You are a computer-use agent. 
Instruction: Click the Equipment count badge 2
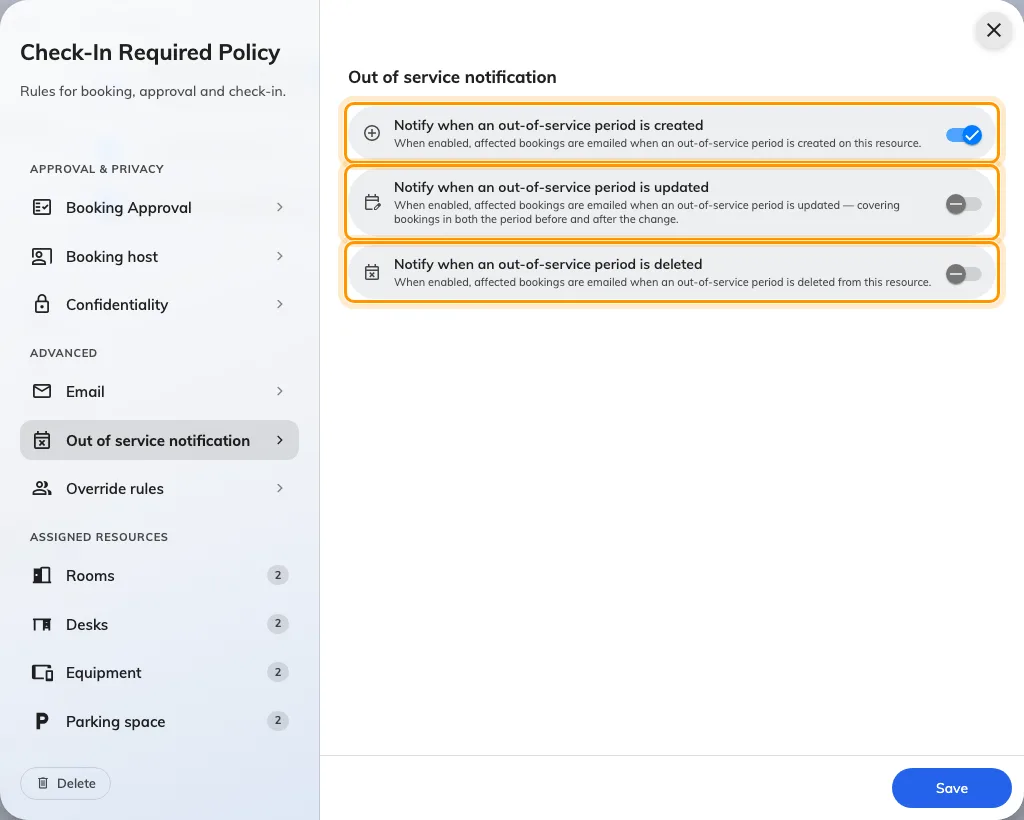tap(278, 672)
